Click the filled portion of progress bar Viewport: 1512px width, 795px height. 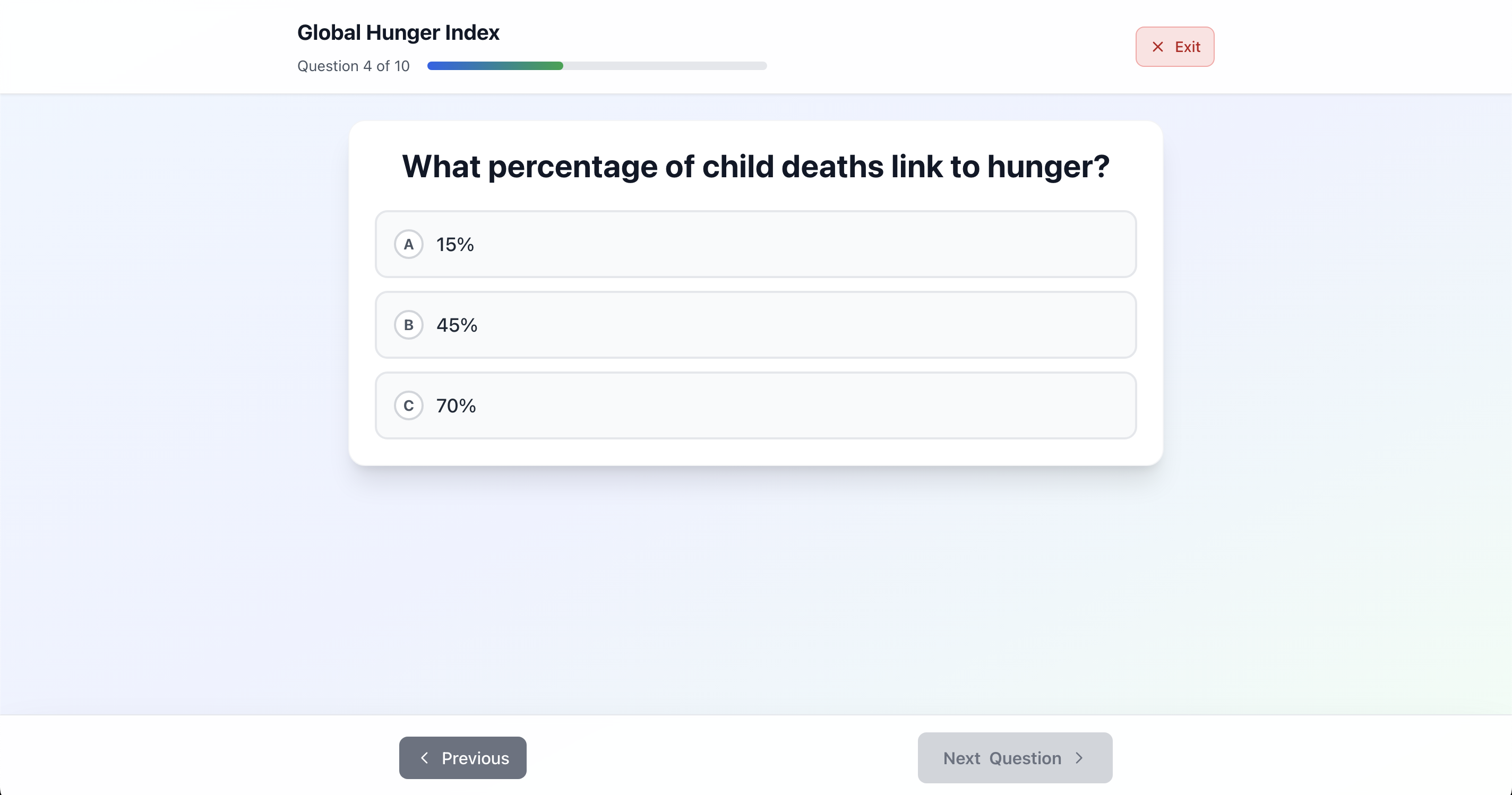tap(495, 66)
